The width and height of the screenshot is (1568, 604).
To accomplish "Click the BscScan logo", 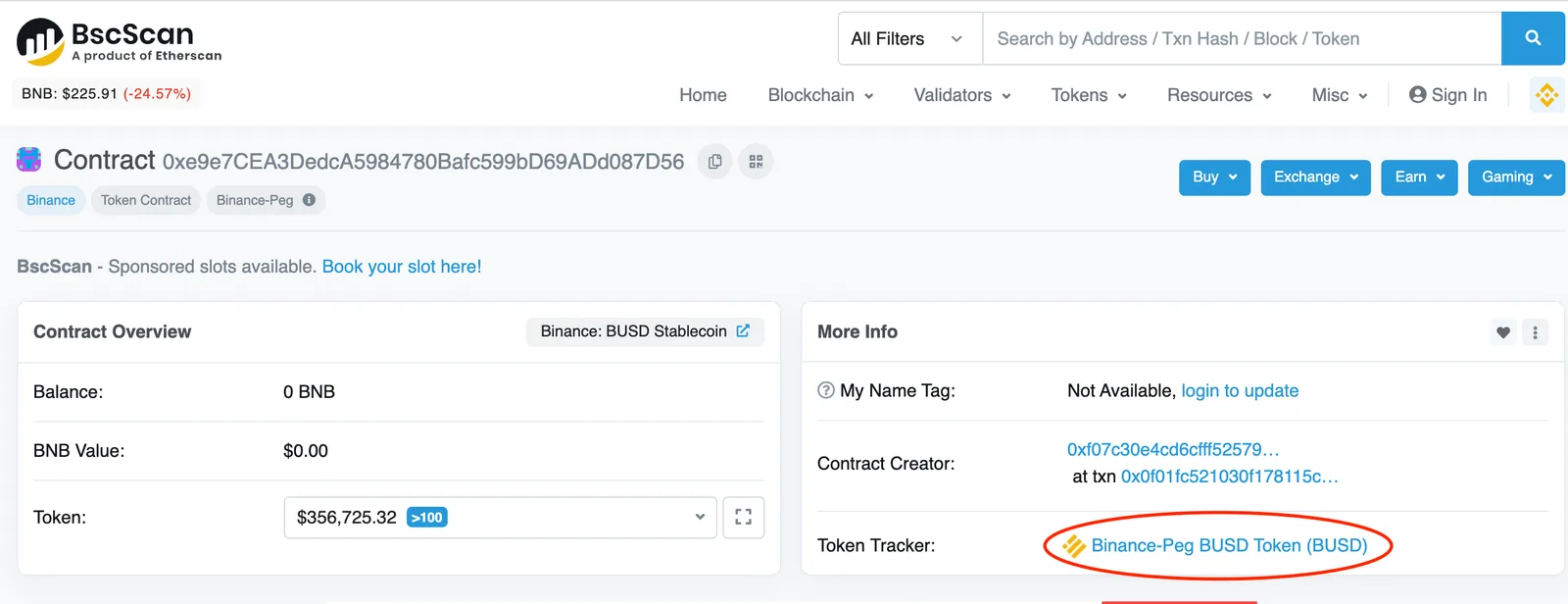I will coord(119,41).
